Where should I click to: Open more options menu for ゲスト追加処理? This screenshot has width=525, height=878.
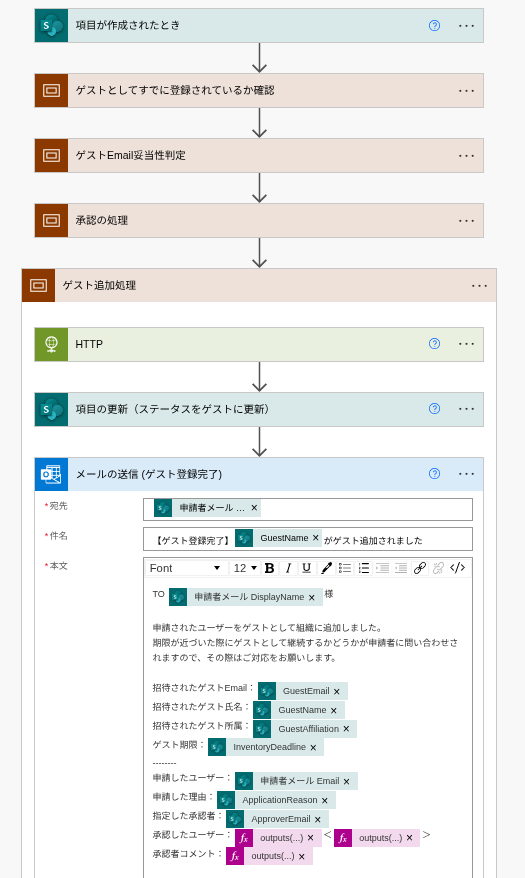click(479, 286)
